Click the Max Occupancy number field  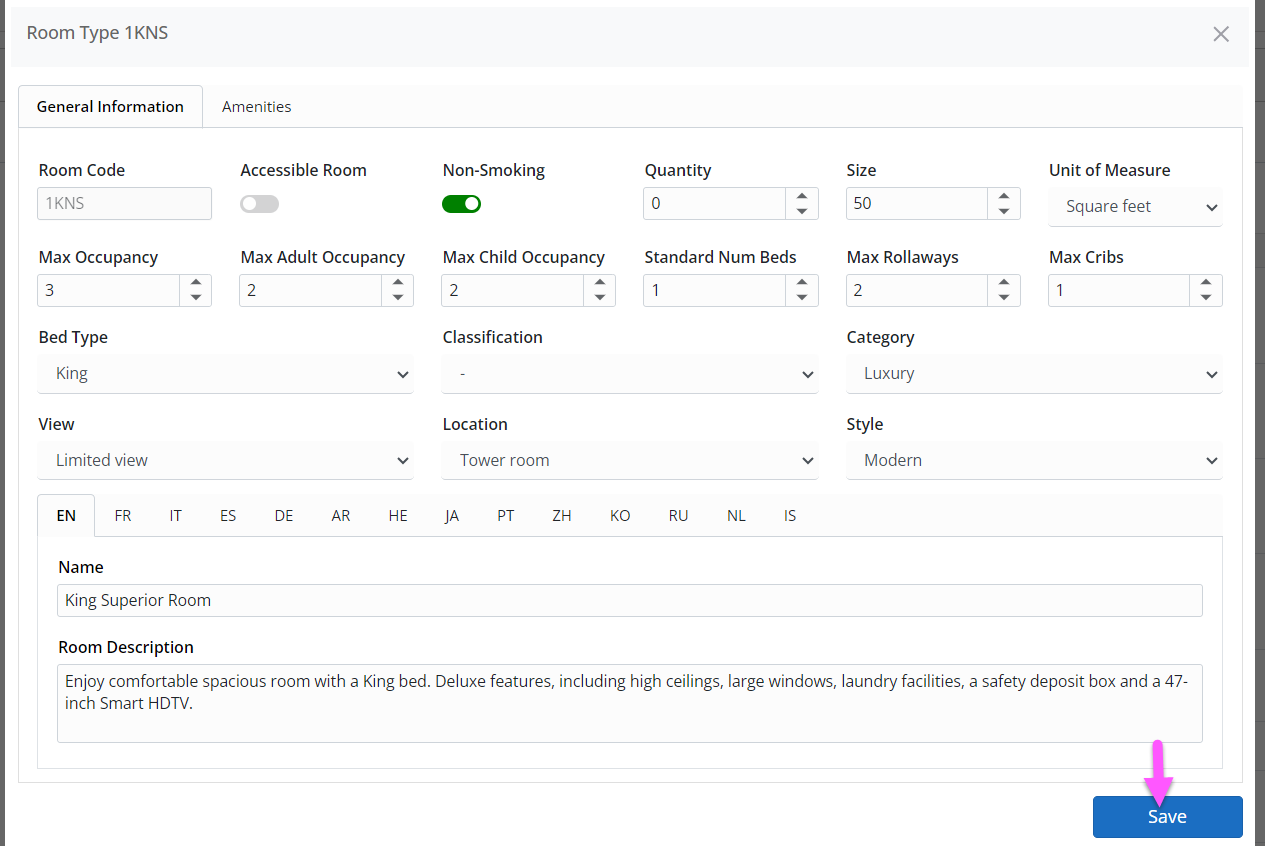(108, 291)
